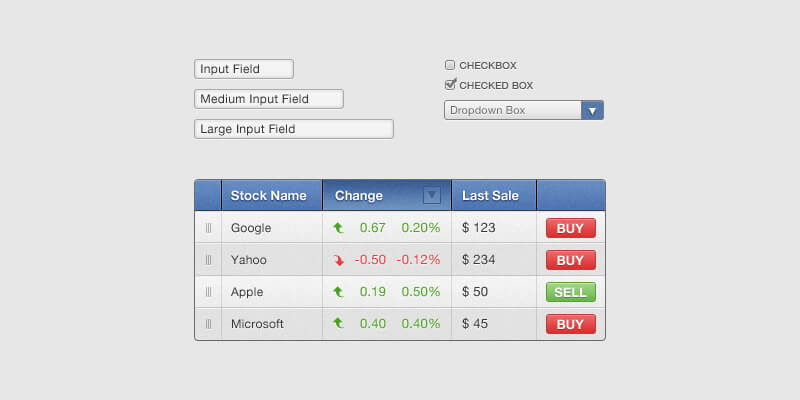Image resolution: width=800 pixels, height=400 pixels.
Task: Click the drag handle of Microsoft row
Action: [x=208, y=324]
